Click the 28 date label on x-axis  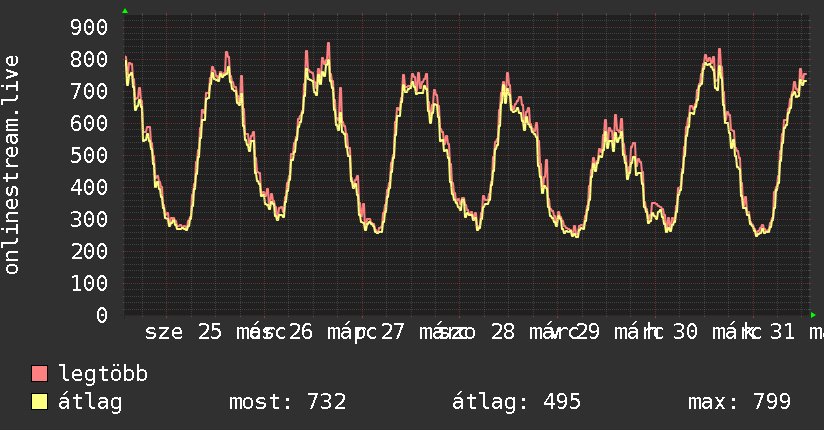pos(503,332)
